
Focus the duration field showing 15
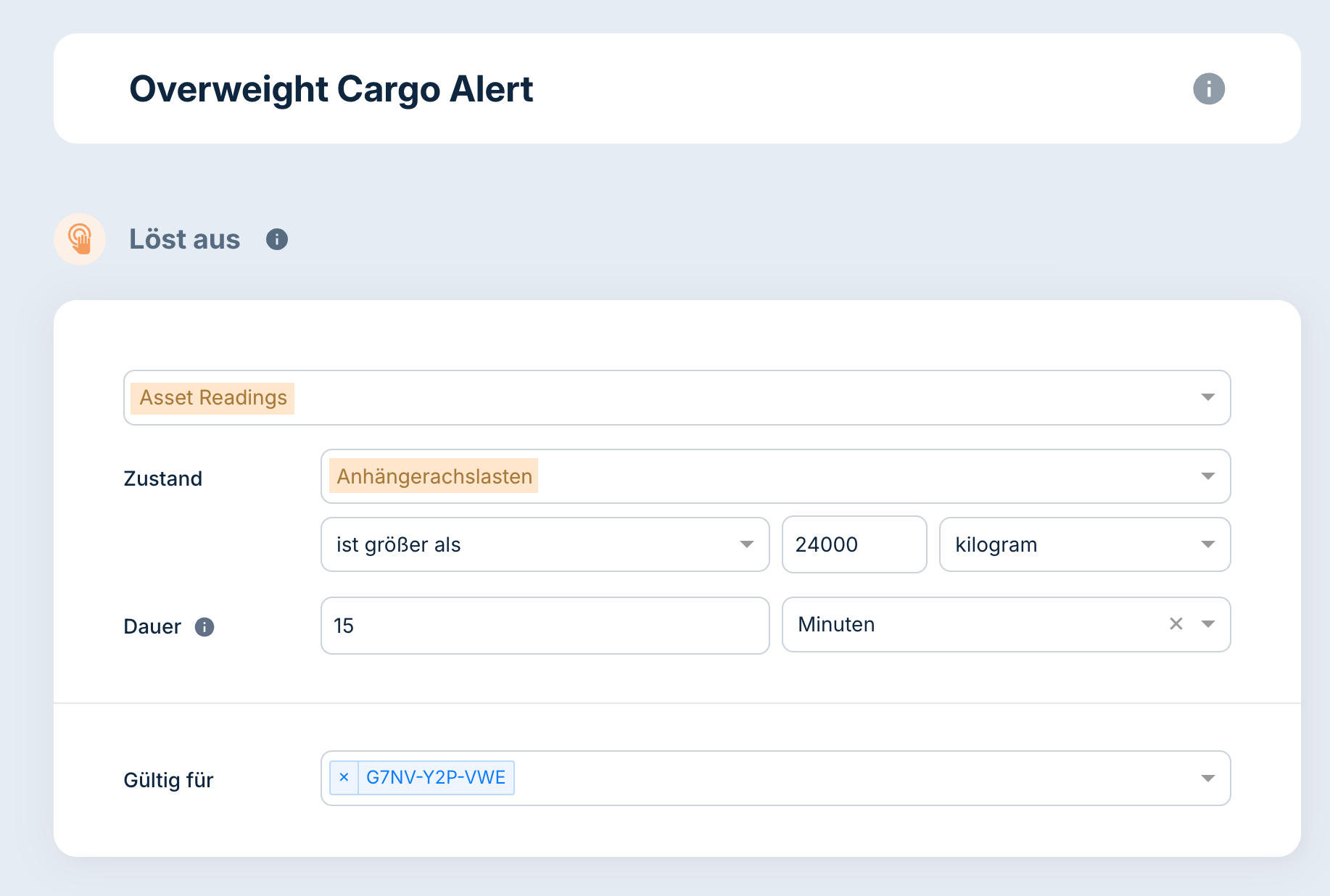[544, 626]
